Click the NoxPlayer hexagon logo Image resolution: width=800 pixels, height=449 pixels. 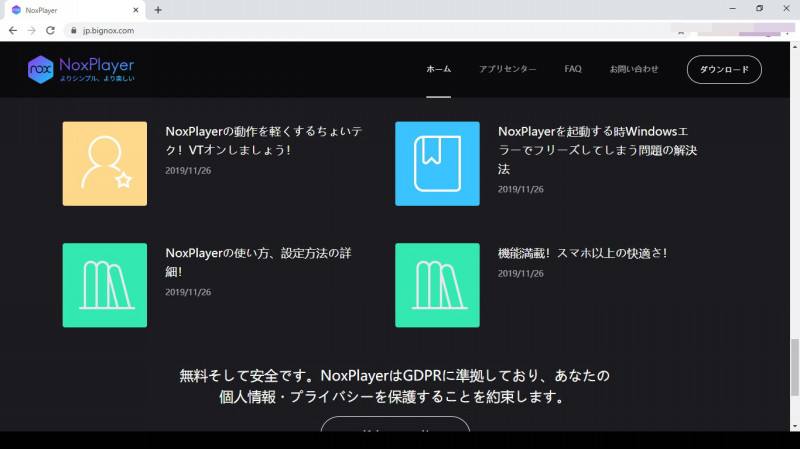pos(40,69)
